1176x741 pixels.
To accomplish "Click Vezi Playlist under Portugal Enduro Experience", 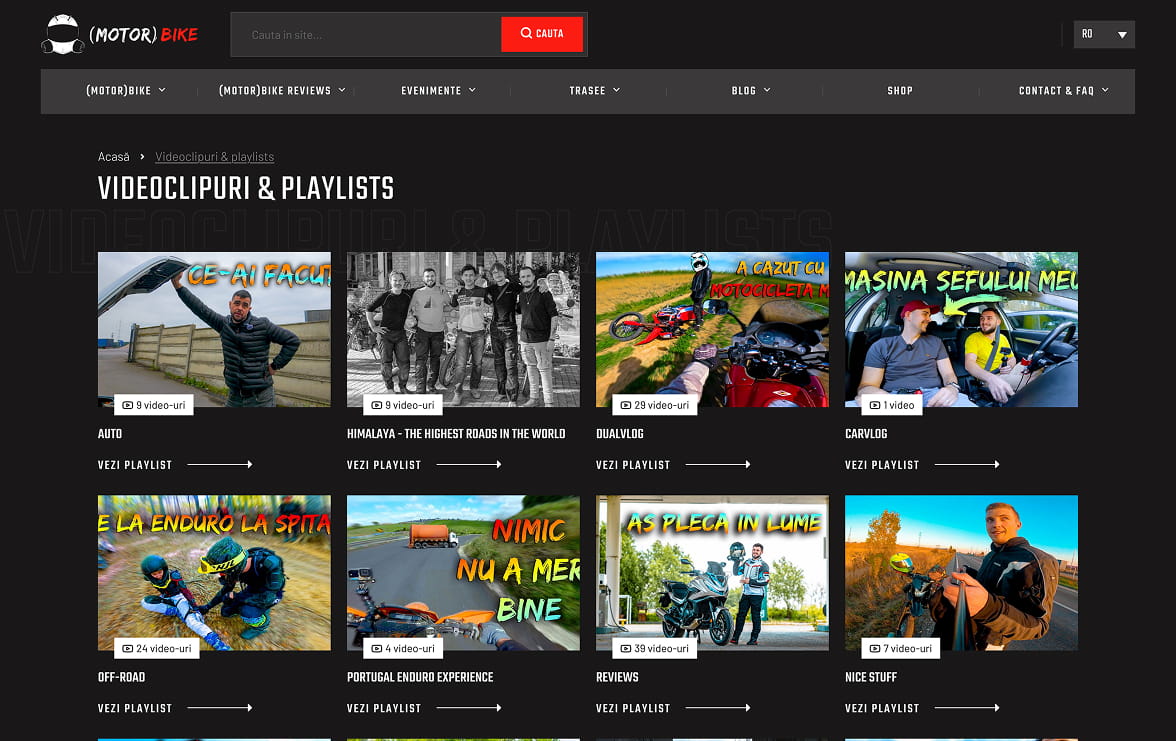I will pyautogui.click(x=384, y=708).
